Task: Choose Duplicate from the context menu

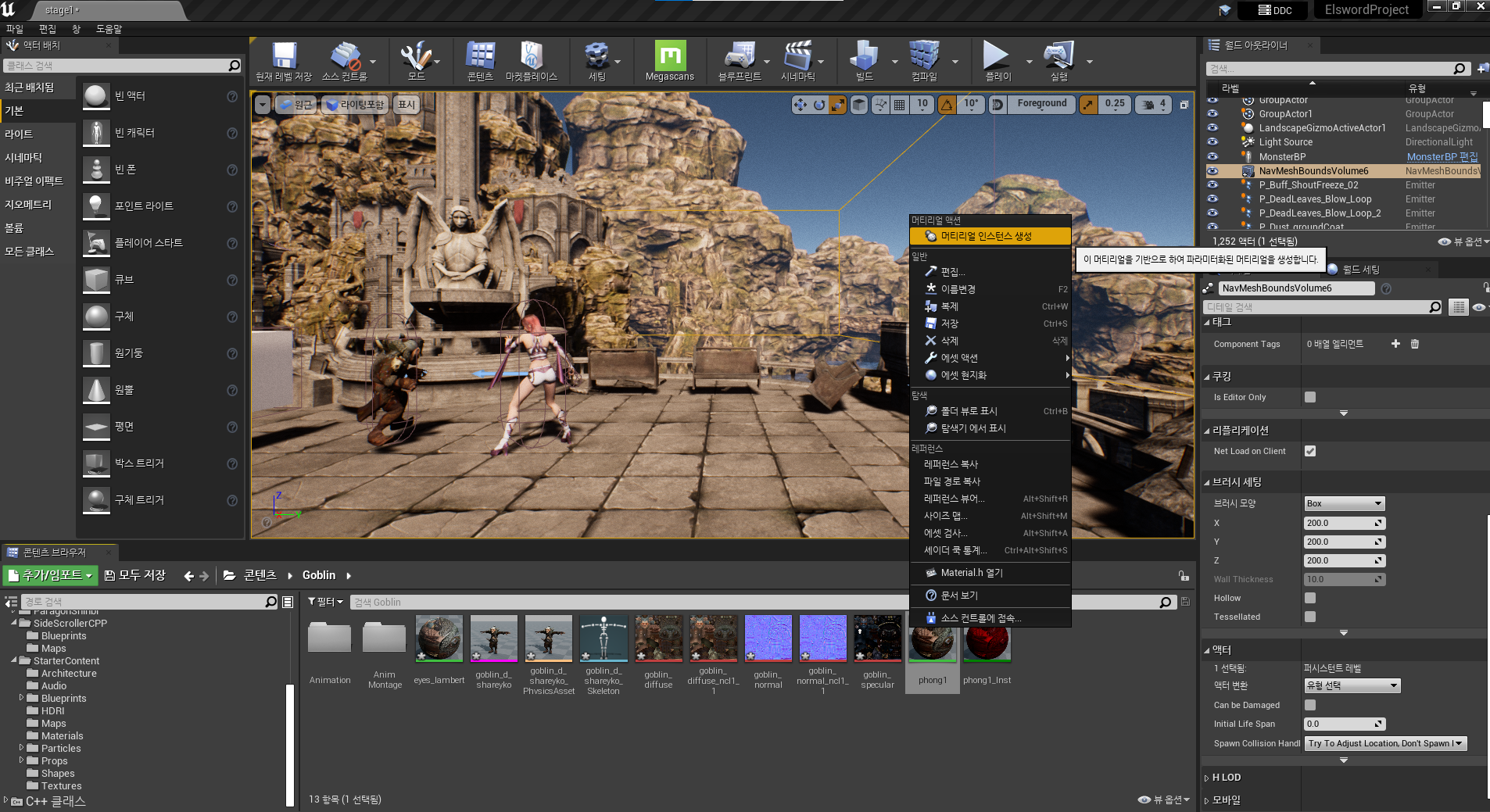Action: coord(990,306)
